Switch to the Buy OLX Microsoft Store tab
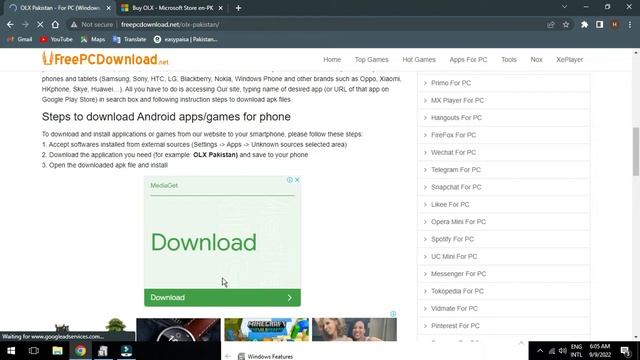Screen dimensions: 640x360 click(x=172, y=8)
